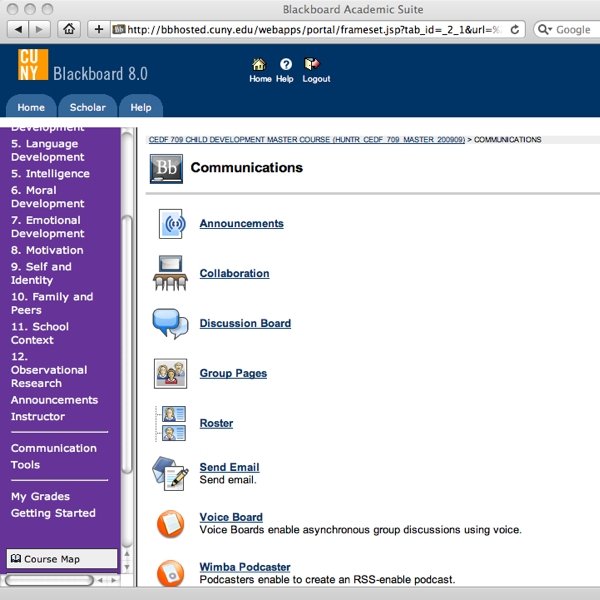Open the Announcements link in main panel
The height and width of the screenshot is (600, 600).
click(x=241, y=223)
